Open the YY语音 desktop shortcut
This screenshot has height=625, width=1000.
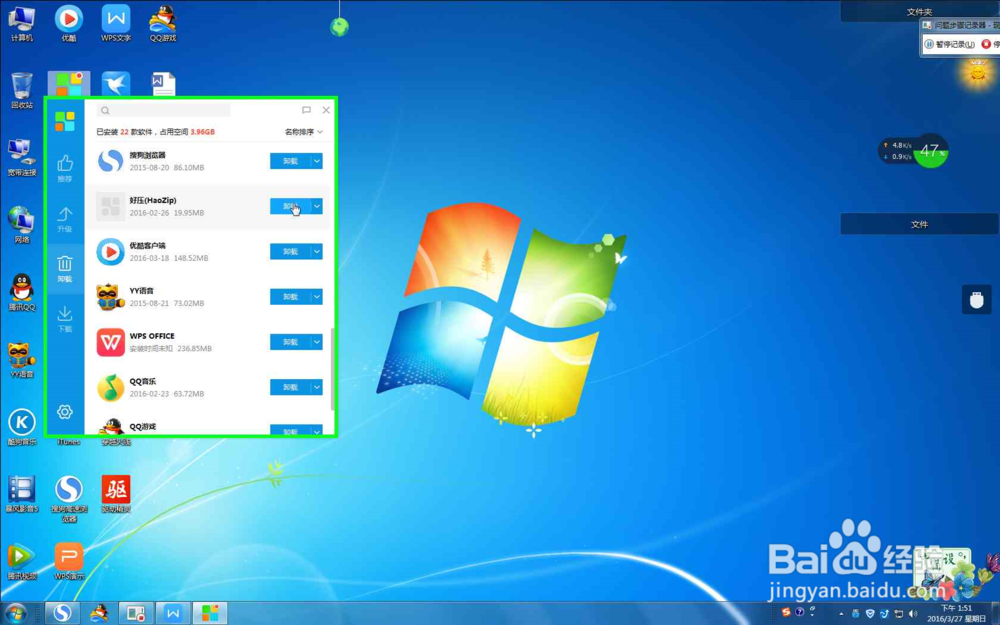(x=22, y=359)
